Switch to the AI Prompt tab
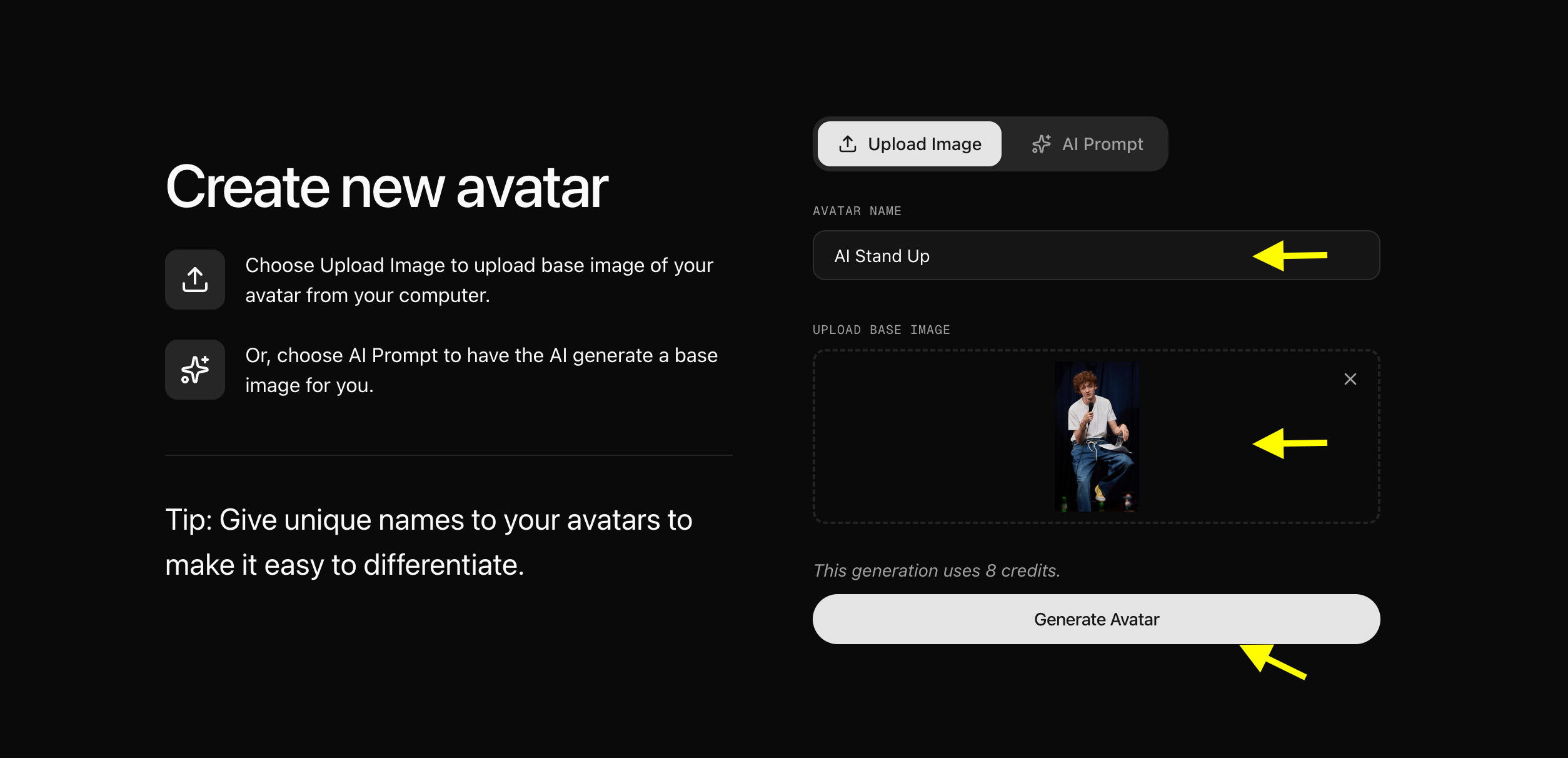The height and width of the screenshot is (758, 1568). [x=1087, y=144]
